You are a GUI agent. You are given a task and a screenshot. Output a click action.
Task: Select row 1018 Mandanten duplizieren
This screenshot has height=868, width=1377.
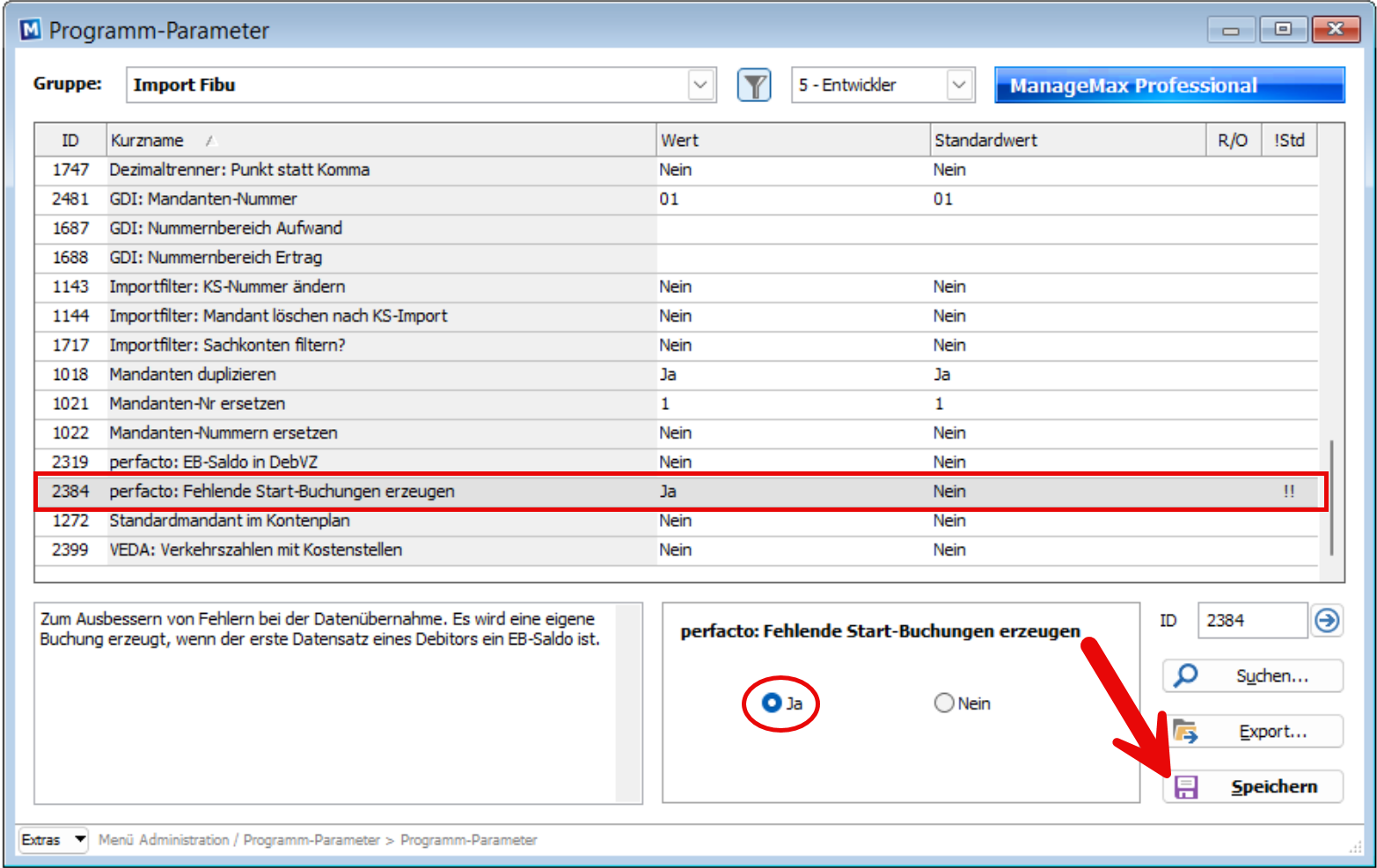[x=676, y=375]
